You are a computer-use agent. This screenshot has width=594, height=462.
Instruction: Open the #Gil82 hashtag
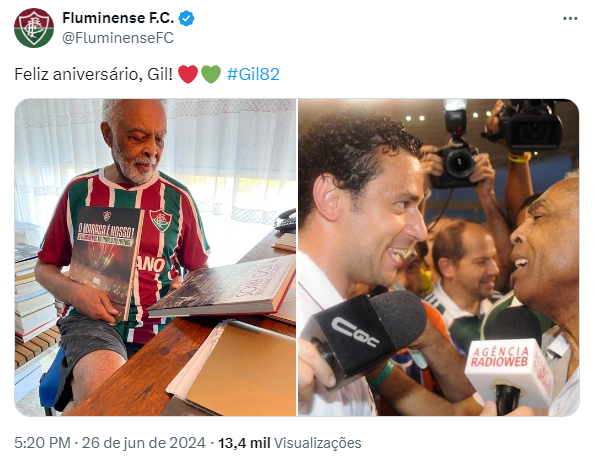[253, 74]
